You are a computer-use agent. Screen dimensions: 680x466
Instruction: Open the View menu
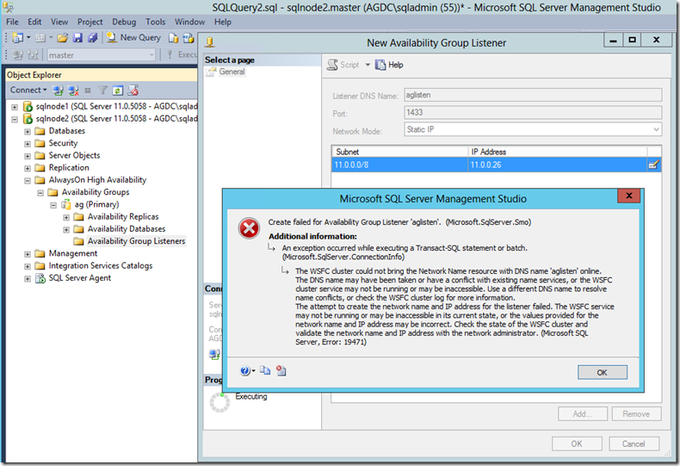(x=59, y=22)
